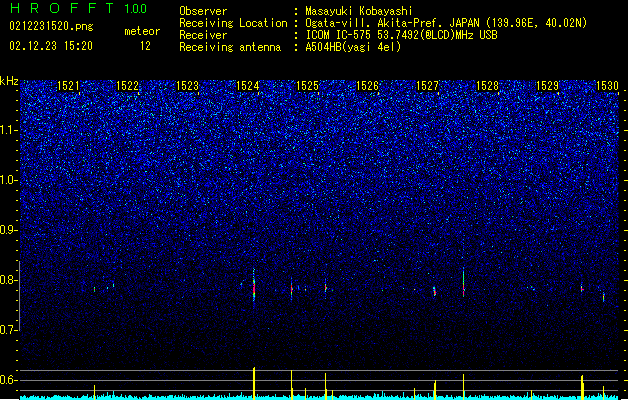The image size is (629, 400).
Task: Click the 1525 time axis marker
Action: point(307,85)
